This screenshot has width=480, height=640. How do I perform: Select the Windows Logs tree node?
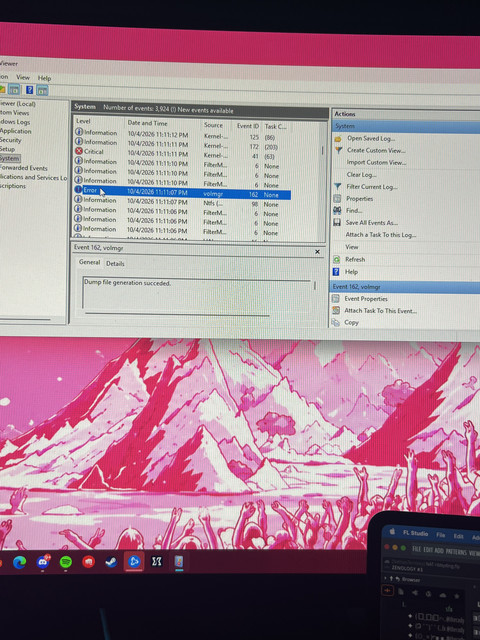click(15, 122)
